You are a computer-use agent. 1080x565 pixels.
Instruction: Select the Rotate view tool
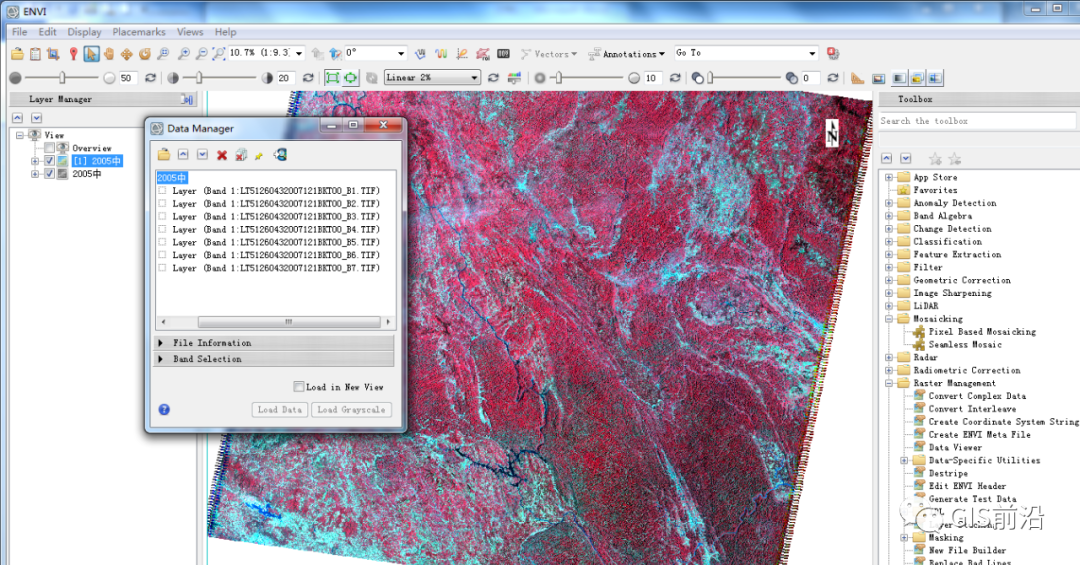click(x=145, y=54)
